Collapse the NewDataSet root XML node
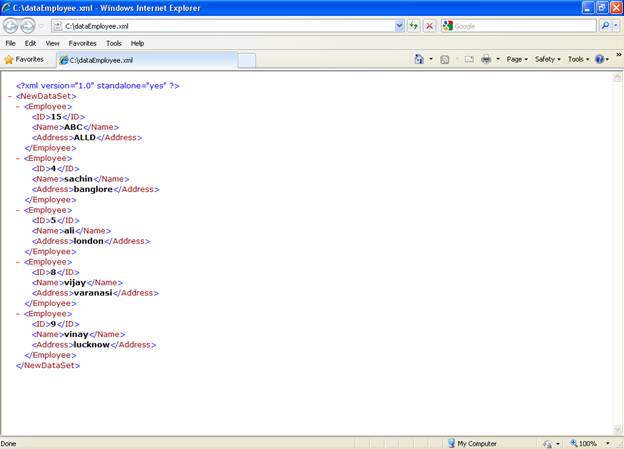The height and width of the screenshot is (449, 624). pyautogui.click(x=10, y=96)
